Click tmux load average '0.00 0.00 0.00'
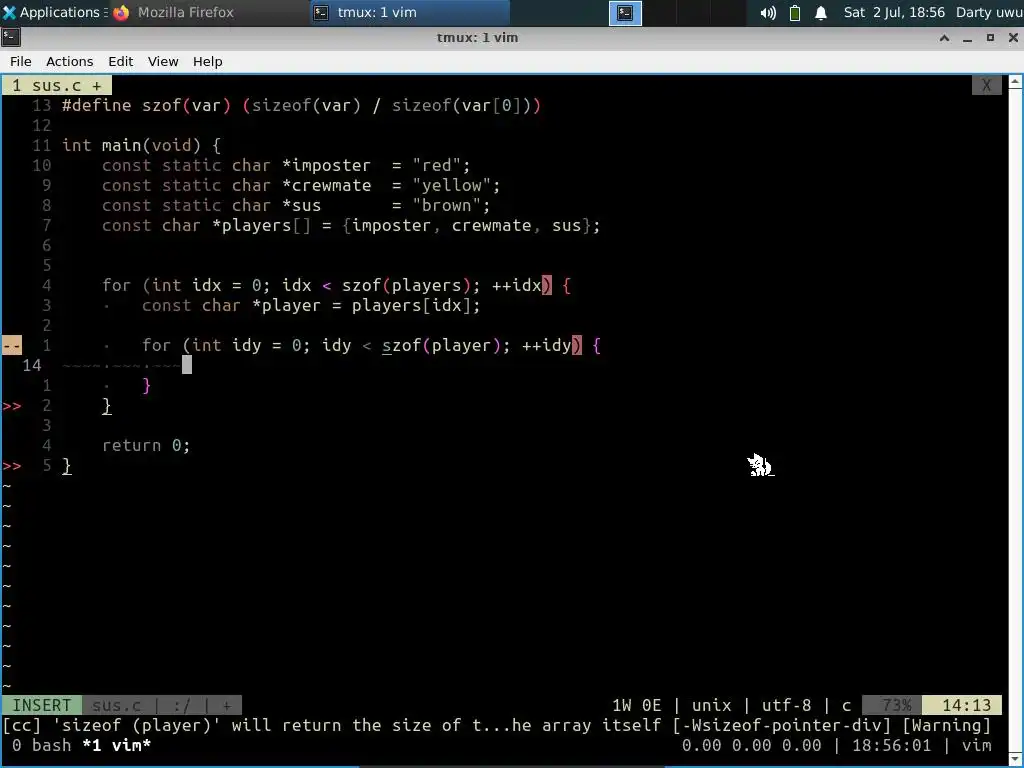 pyautogui.click(x=752, y=746)
